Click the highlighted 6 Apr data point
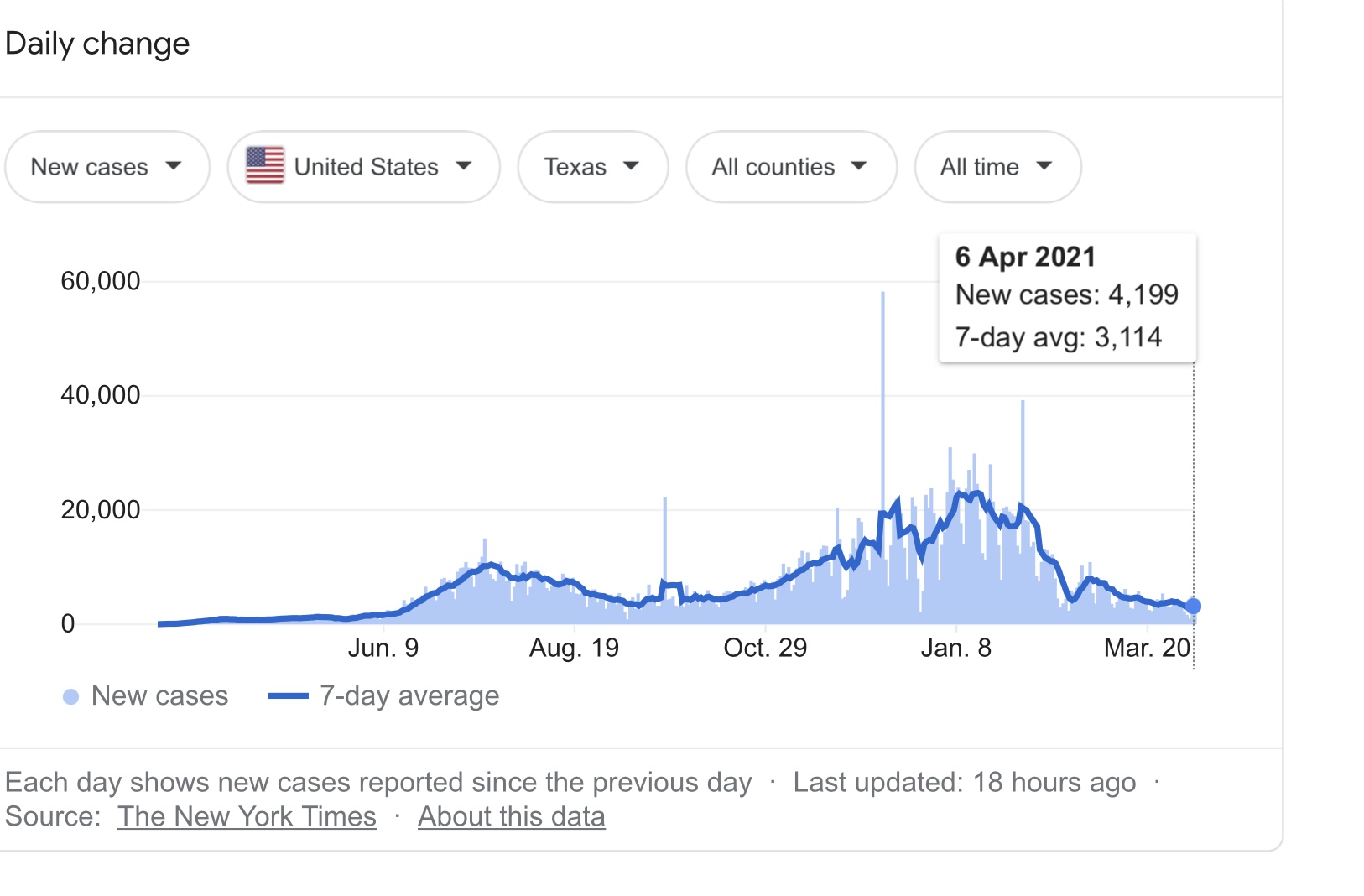Screen dimensions: 1364x896 (x=1193, y=606)
